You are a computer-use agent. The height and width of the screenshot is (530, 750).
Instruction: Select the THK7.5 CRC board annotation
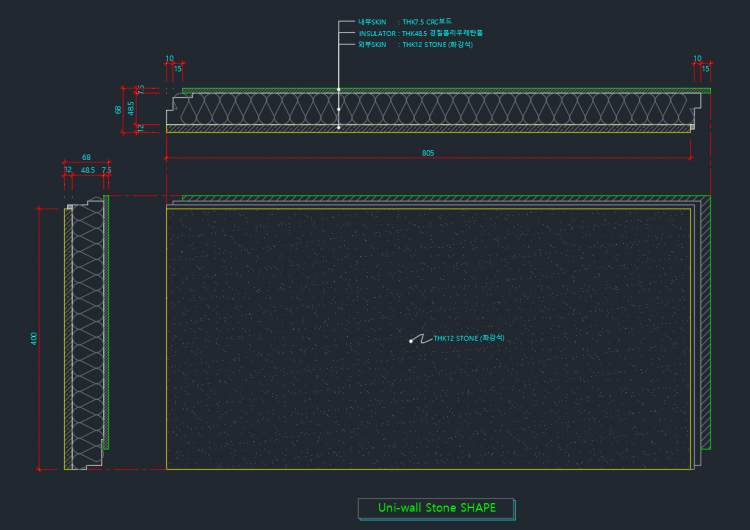[x=405, y=21]
